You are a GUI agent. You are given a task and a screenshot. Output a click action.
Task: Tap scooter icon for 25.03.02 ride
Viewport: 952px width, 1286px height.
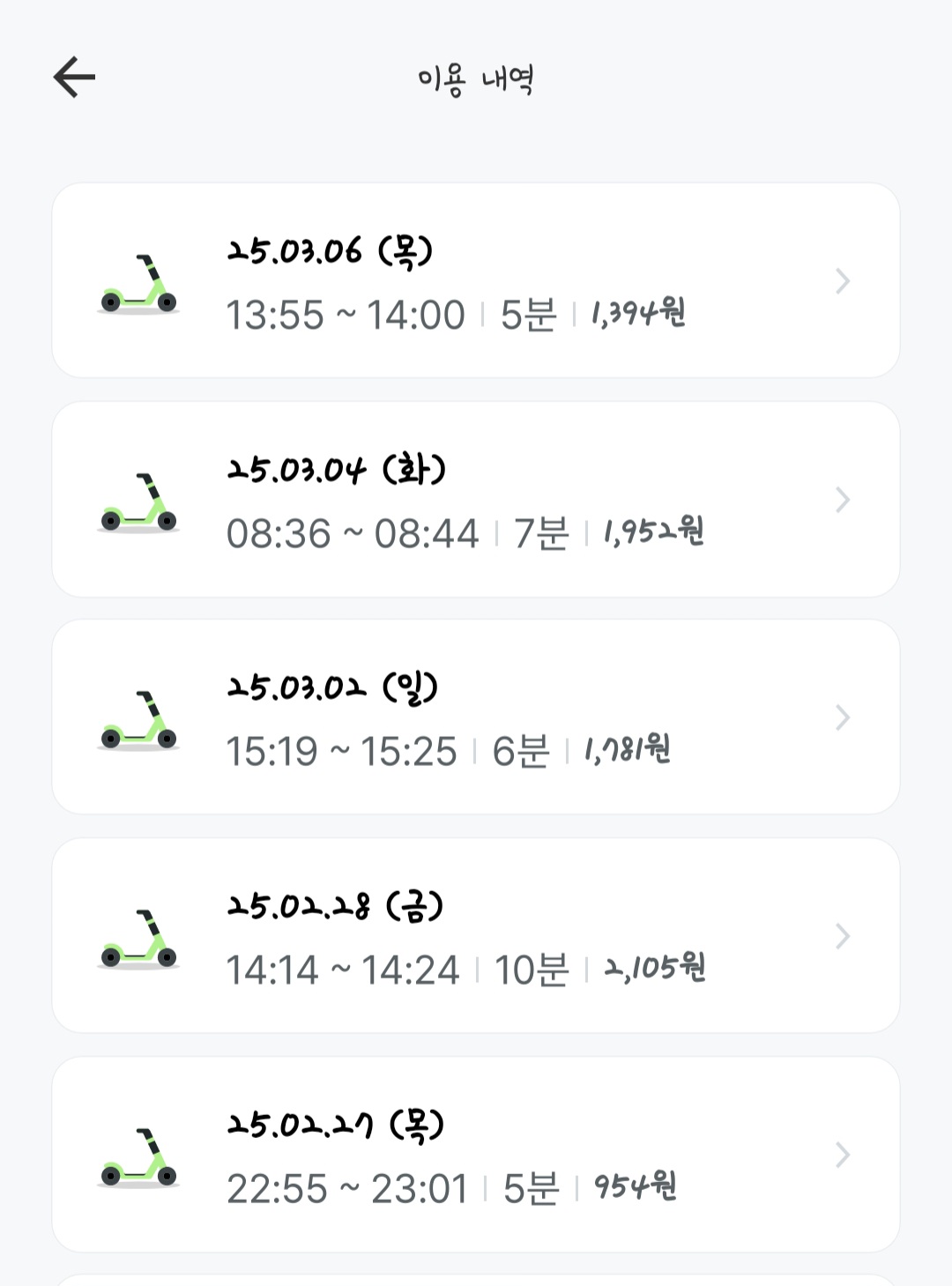pyautogui.click(x=138, y=720)
